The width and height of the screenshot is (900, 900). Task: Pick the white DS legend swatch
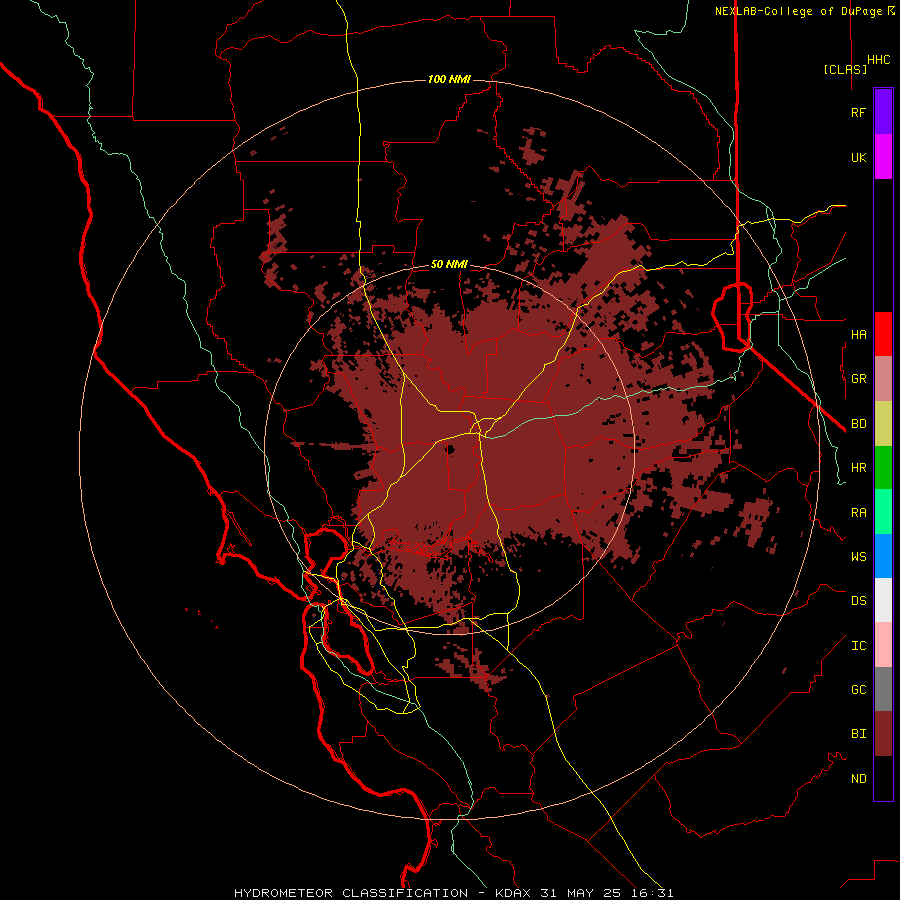coord(883,600)
